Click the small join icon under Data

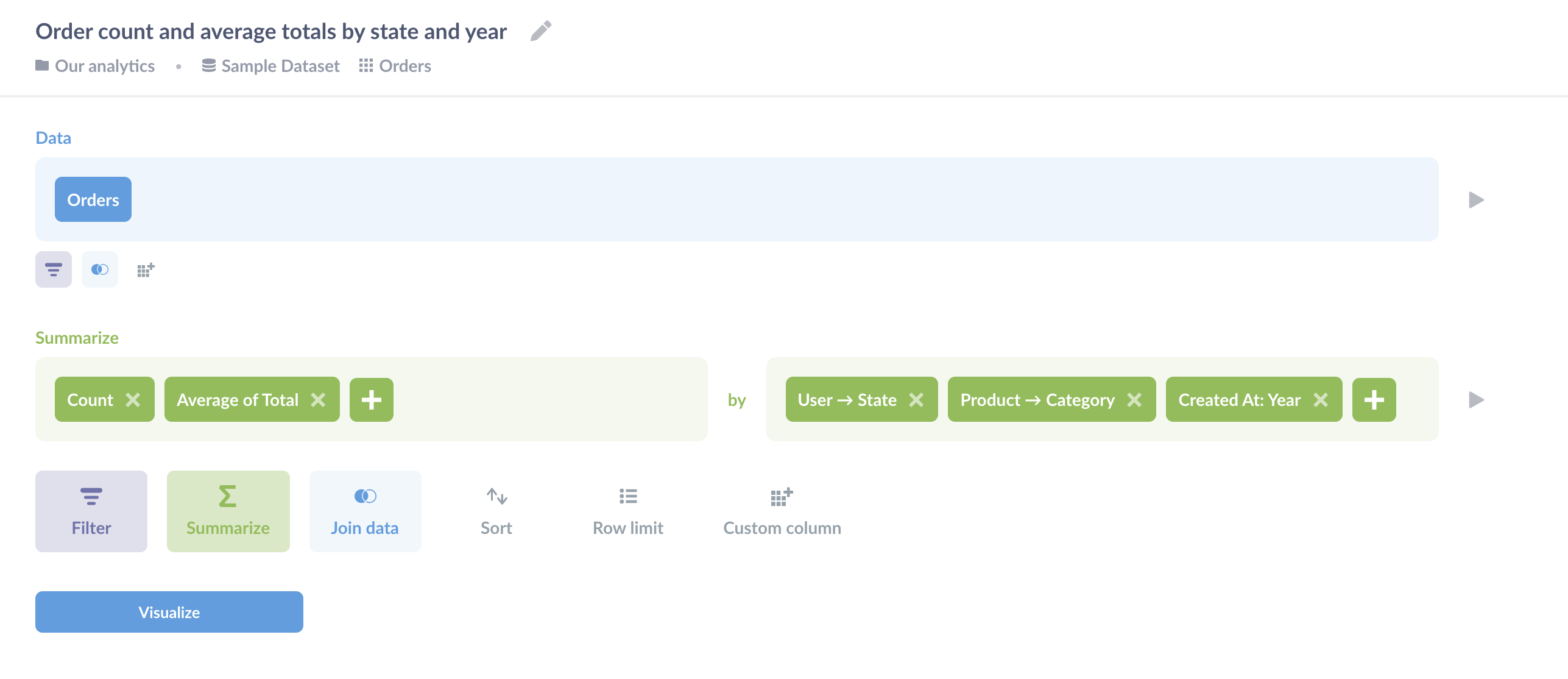point(100,269)
